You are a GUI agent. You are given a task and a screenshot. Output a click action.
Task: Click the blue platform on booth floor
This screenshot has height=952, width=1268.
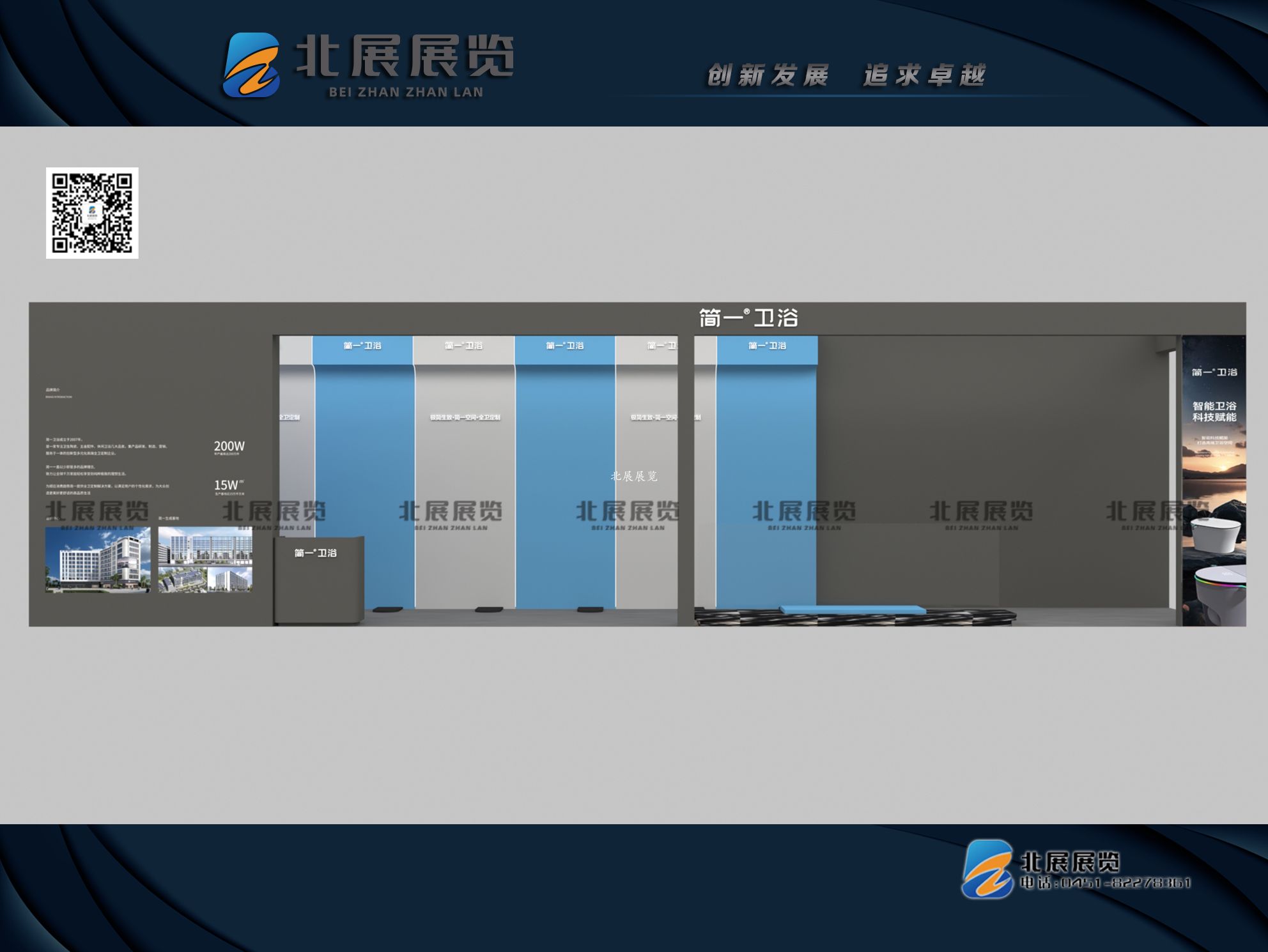[x=853, y=610]
